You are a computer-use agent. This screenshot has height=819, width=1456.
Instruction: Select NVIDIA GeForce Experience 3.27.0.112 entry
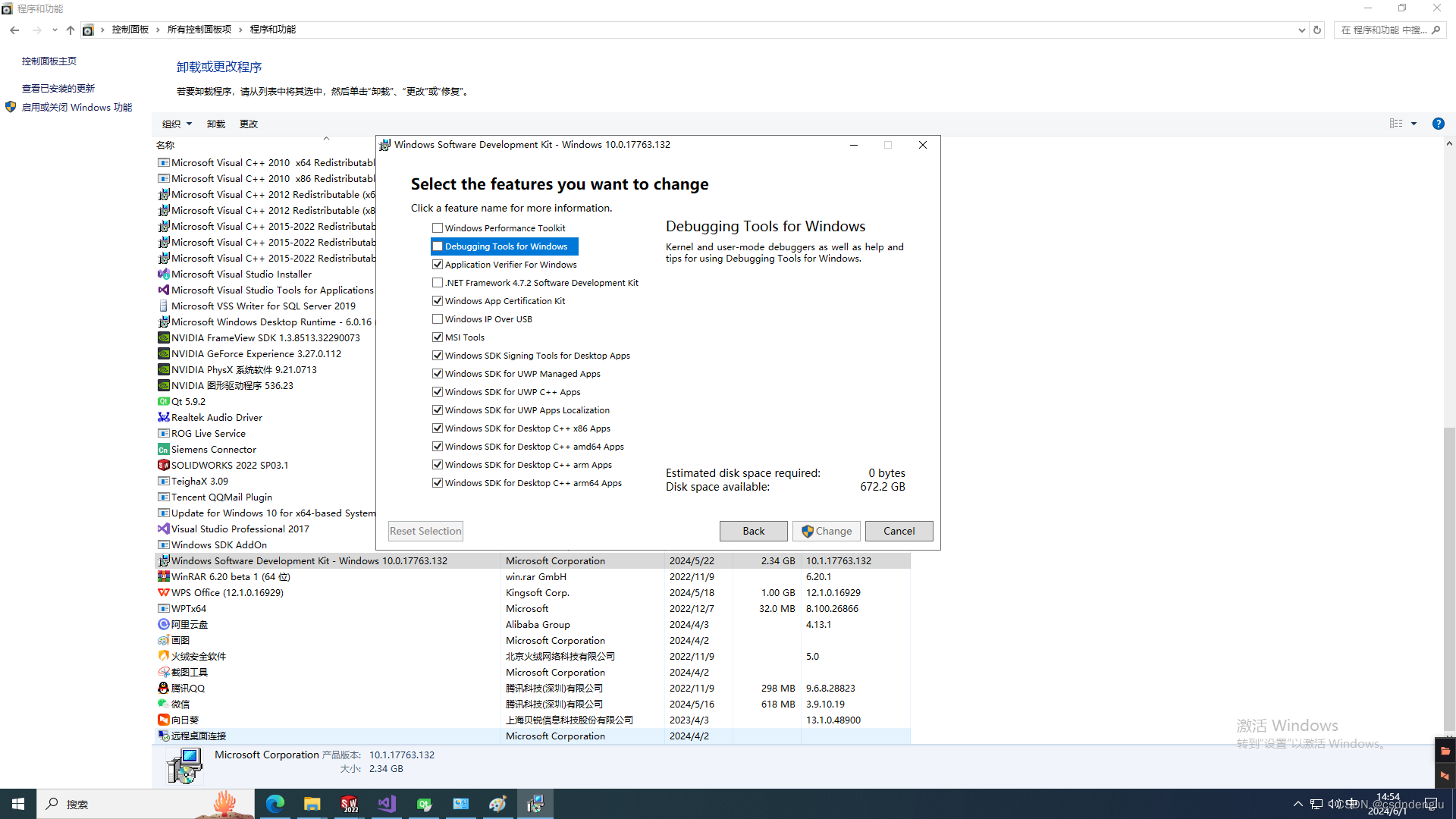click(256, 354)
